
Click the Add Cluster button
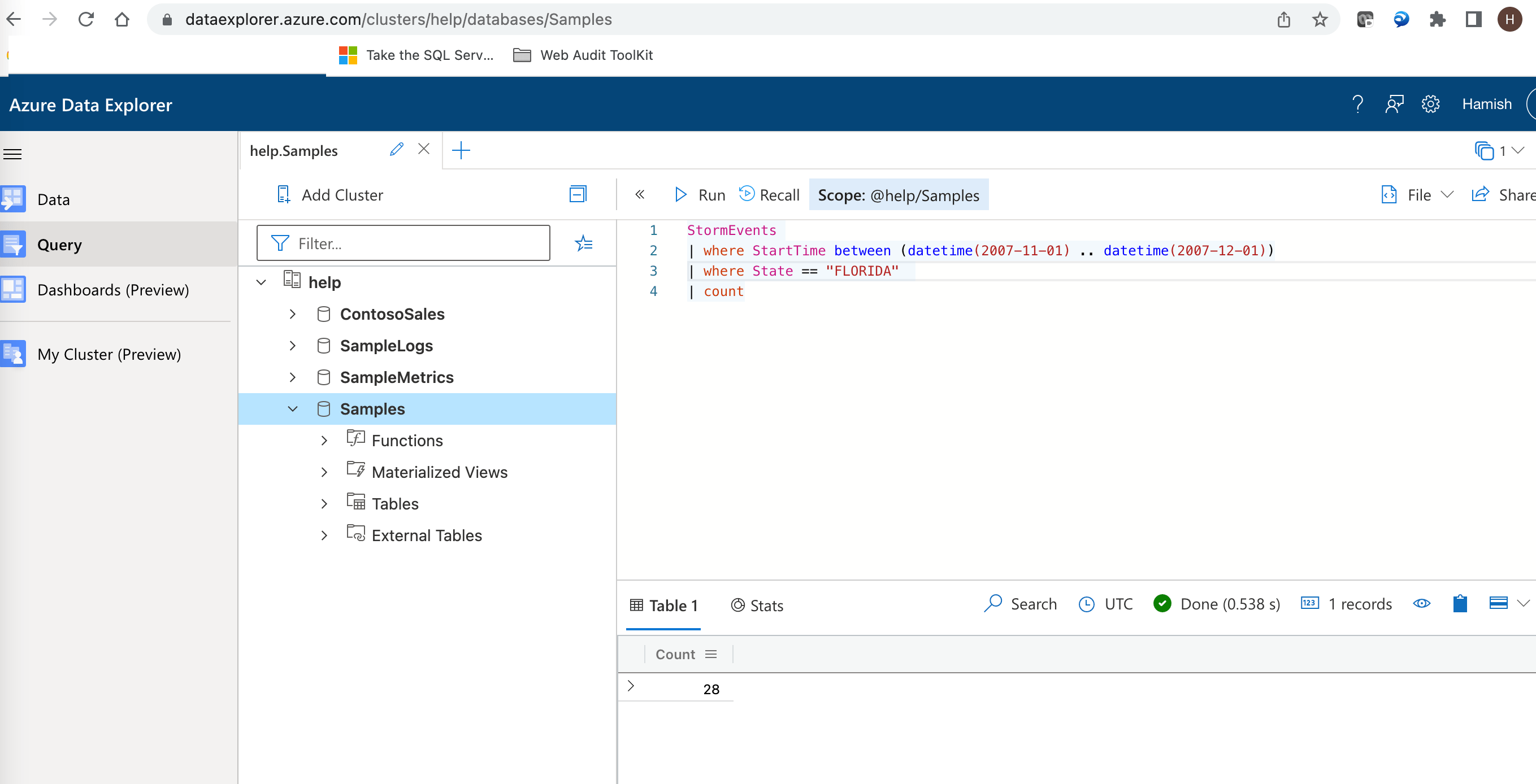(x=331, y=195)
